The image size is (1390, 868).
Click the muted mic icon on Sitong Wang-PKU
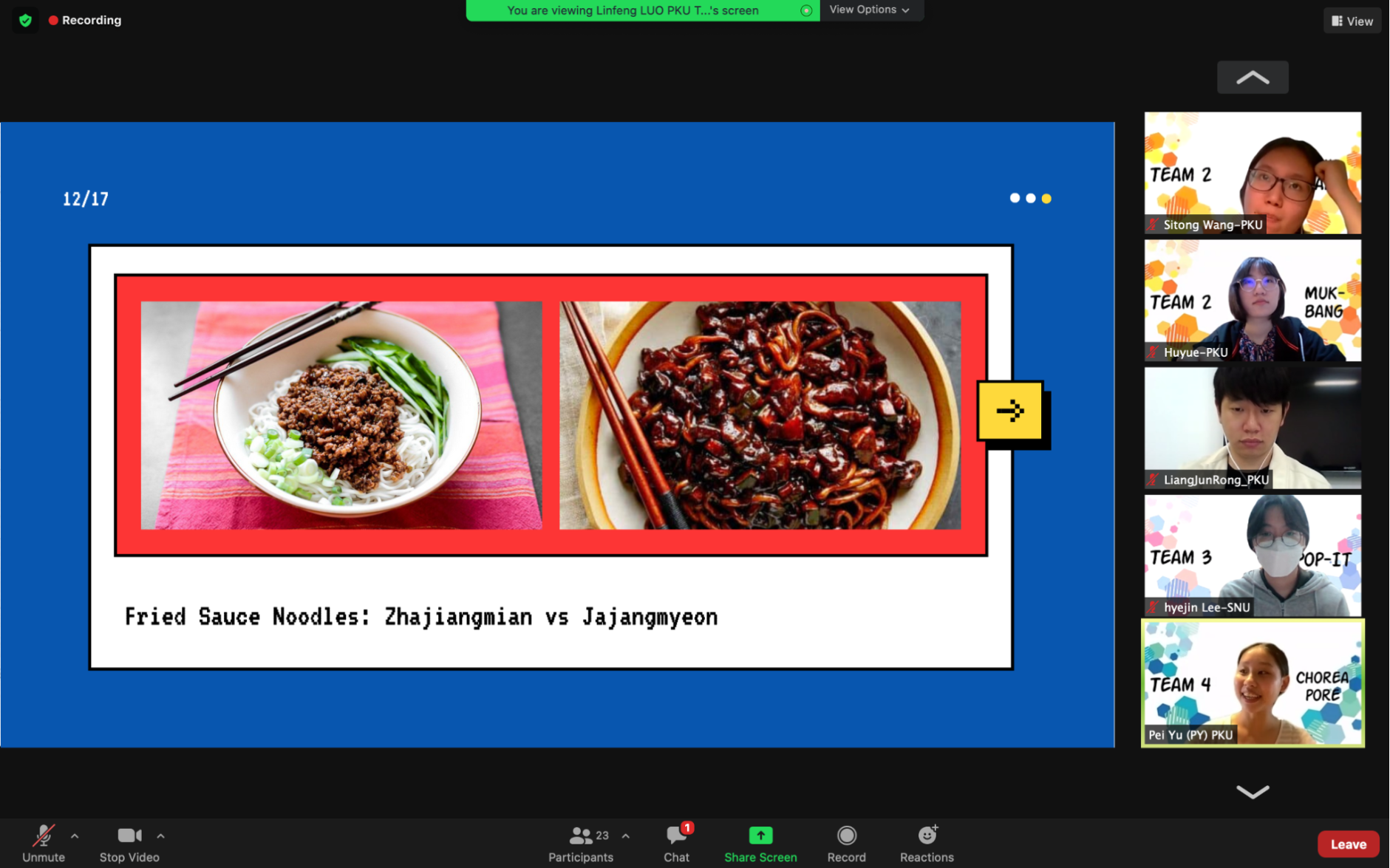1154,225
